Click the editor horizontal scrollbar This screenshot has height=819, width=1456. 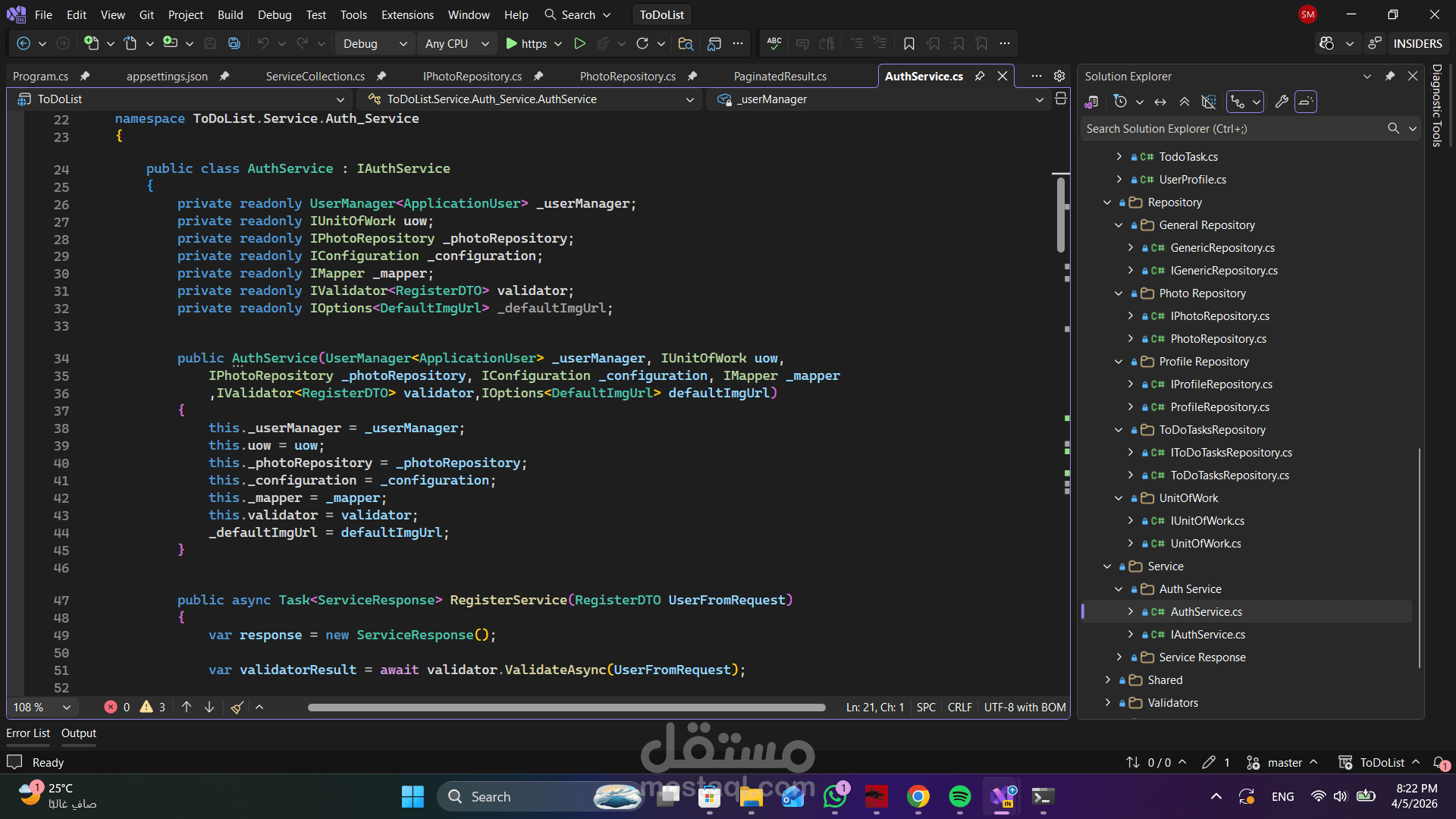click(566, 708)
